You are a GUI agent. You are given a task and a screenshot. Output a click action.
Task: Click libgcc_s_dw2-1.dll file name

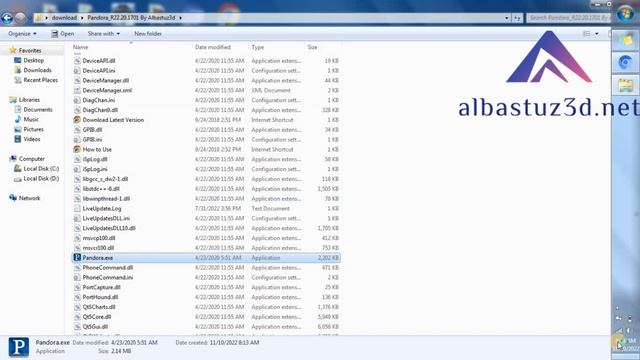click(105, 179)
